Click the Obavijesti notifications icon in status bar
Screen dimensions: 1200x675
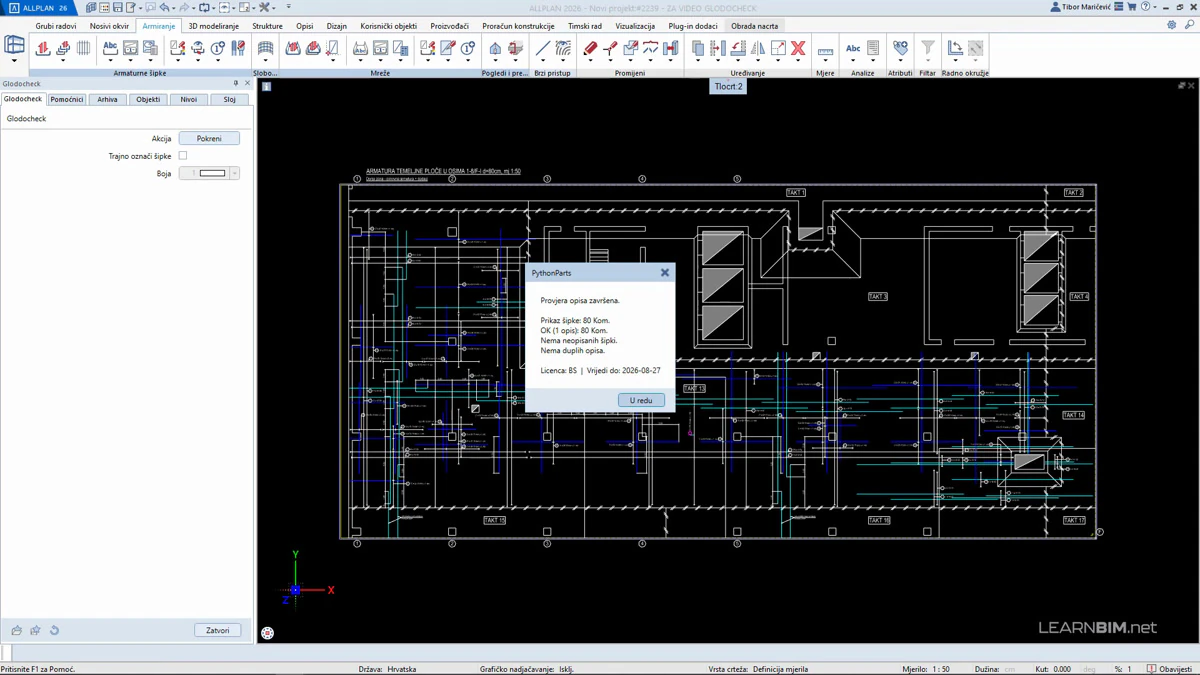(x=1151, y=669)
